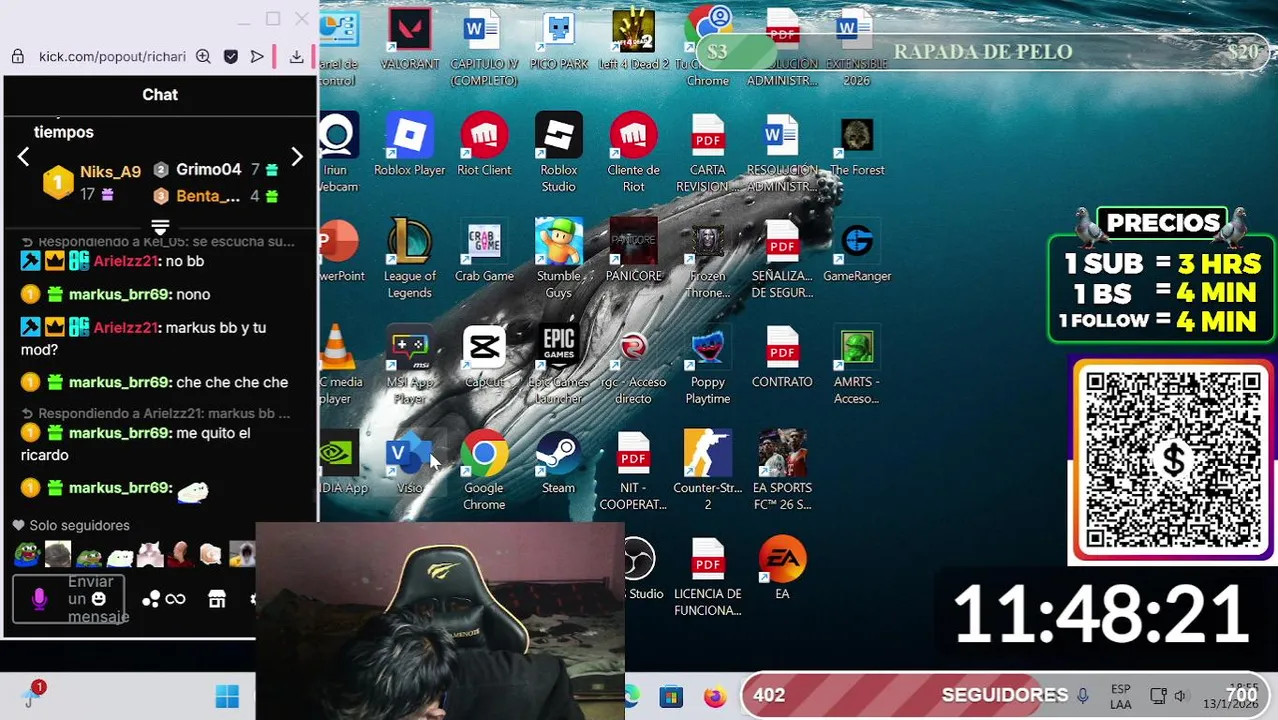Launch Google Chrome from desktop
The width and height of the screenshot is (1278, 720).
coord(484,472)
